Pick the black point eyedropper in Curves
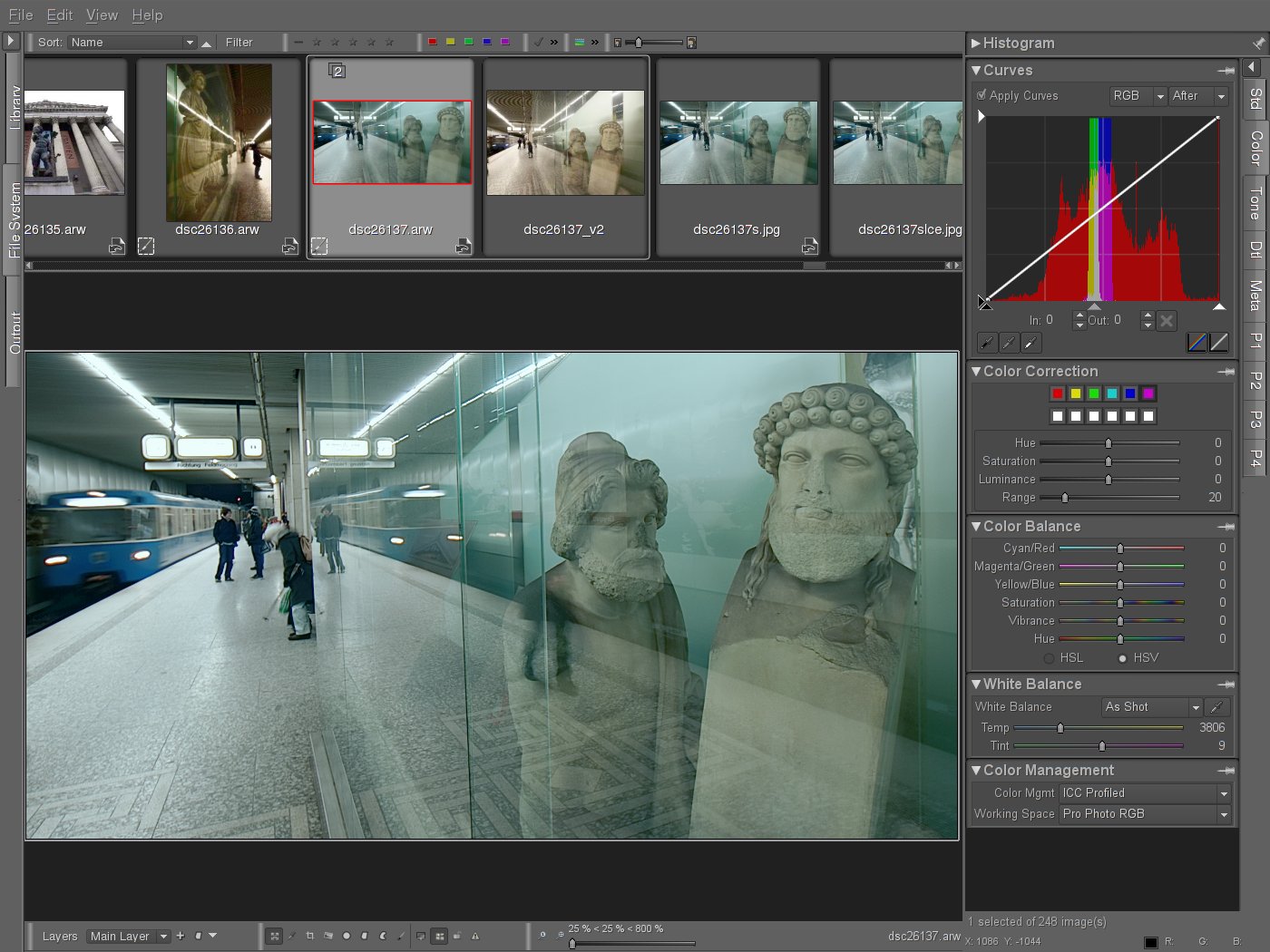1270x952 pixels. pyautogui.click(x=987, y=343)
